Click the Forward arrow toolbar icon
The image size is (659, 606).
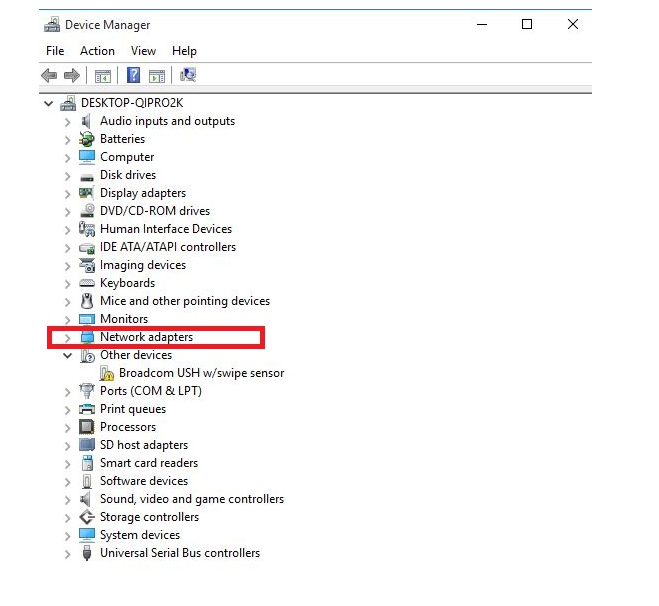point(72,76)
